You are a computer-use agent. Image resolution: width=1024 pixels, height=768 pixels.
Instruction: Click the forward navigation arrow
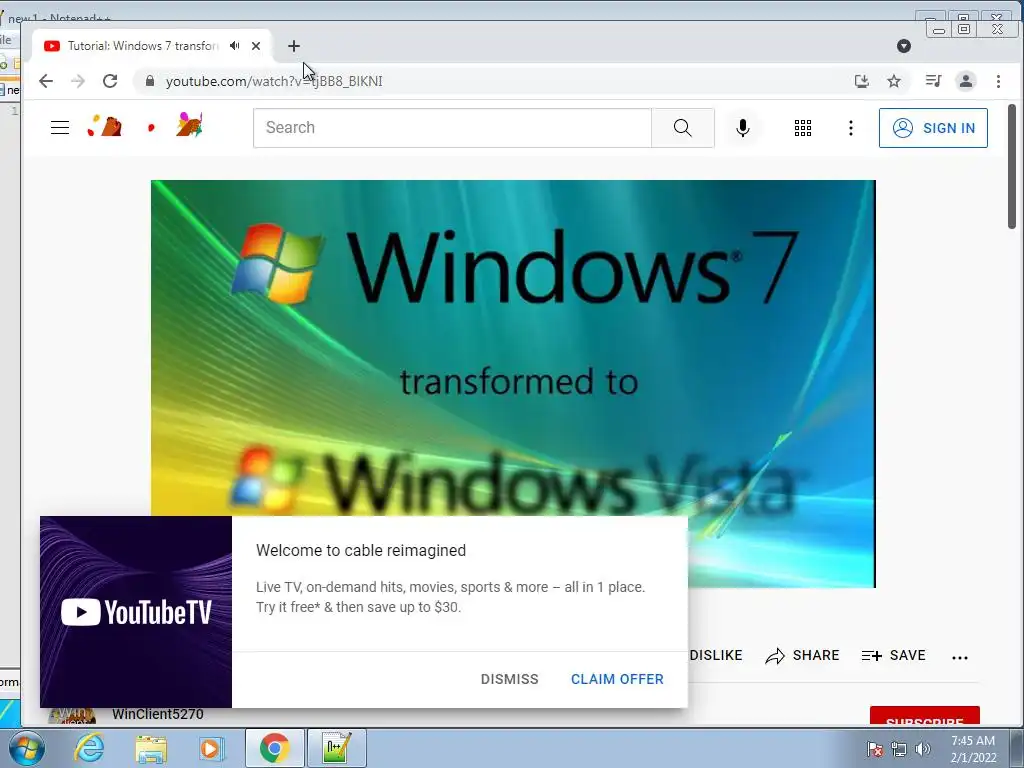(x=78, y=81)
